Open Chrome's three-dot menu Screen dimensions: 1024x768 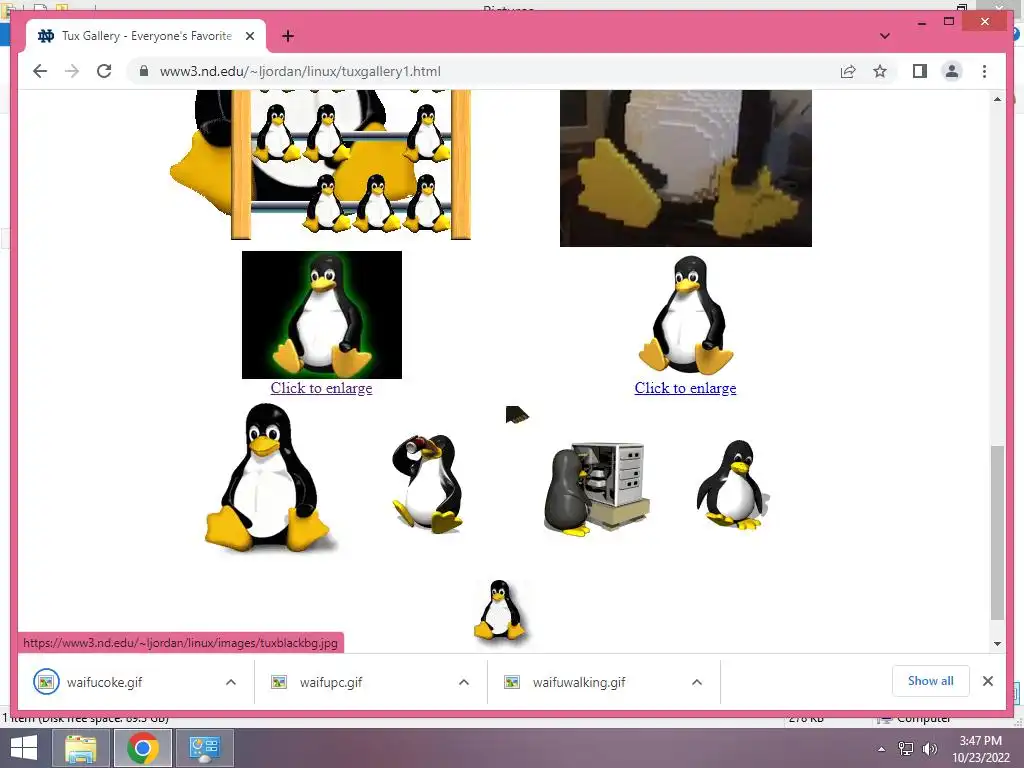[984, 71]
